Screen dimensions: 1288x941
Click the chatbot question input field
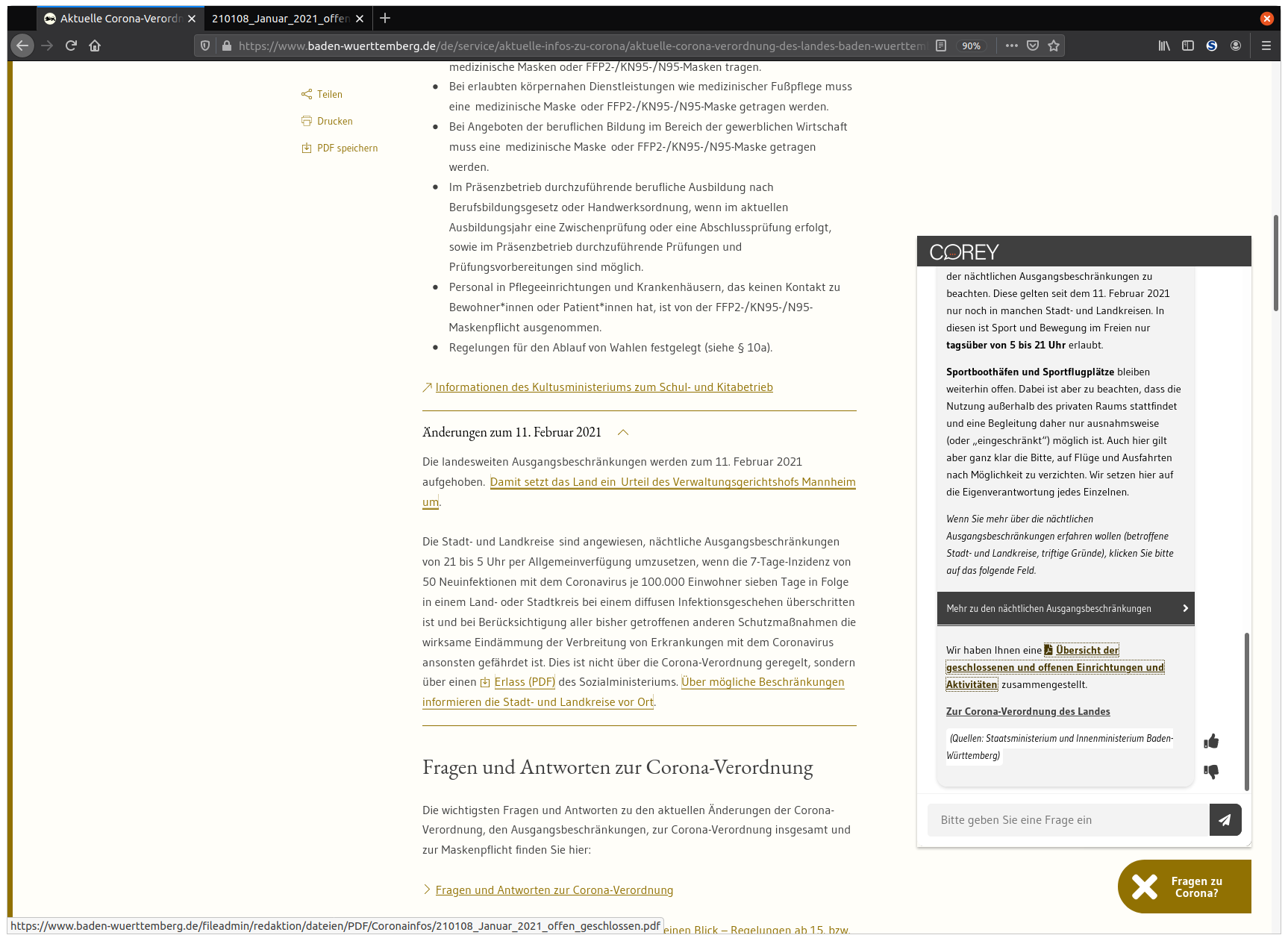[x=1068, y=820]
